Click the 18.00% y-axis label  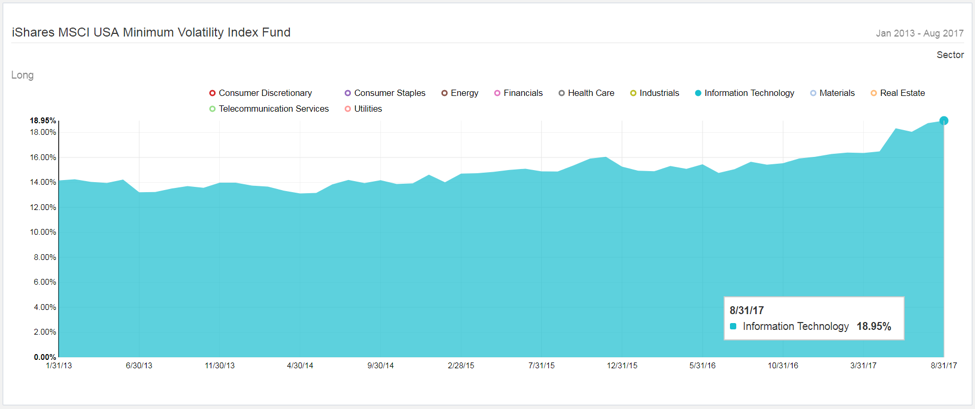44,132
